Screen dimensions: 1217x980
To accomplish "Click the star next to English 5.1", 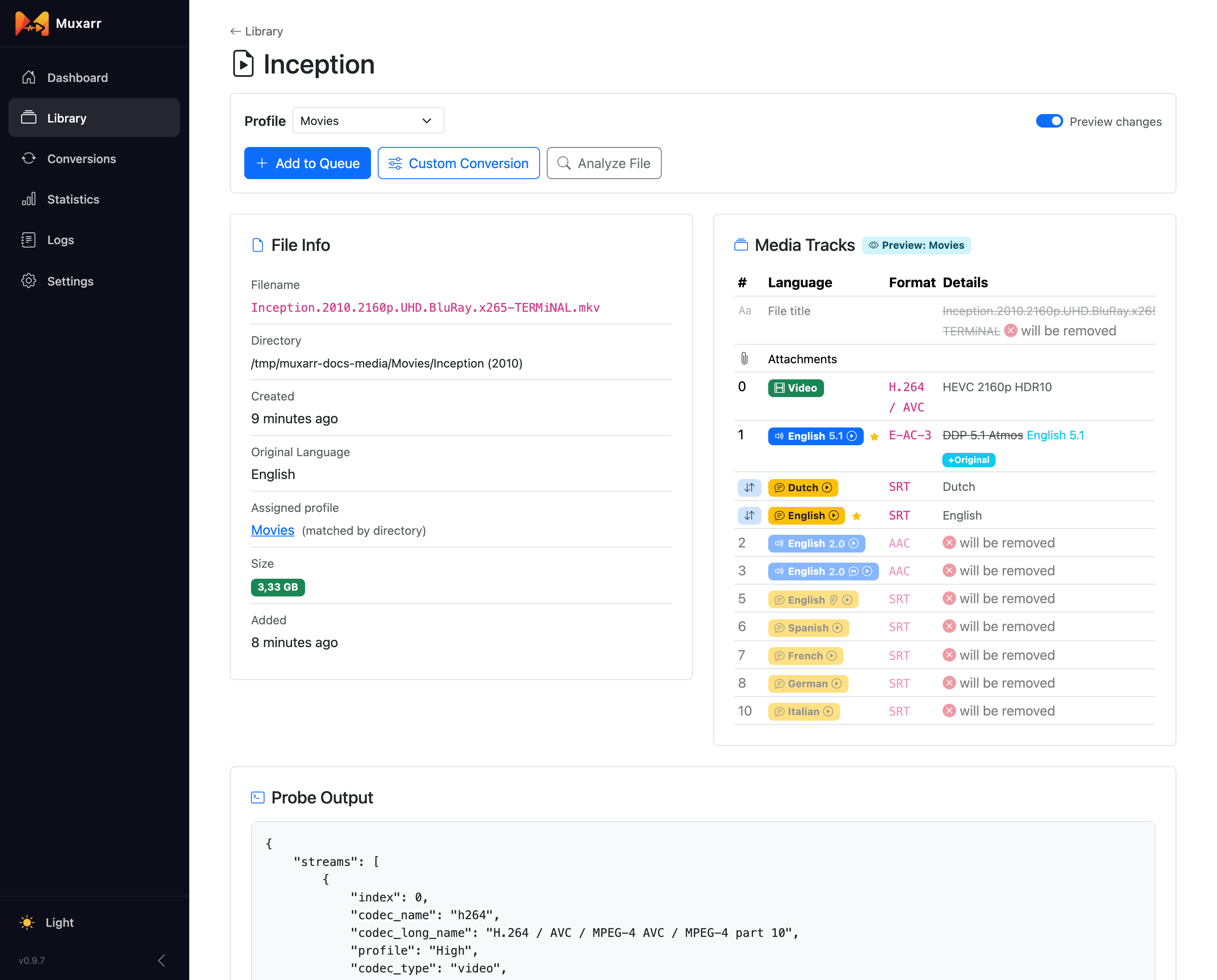I will pos(874,436).
